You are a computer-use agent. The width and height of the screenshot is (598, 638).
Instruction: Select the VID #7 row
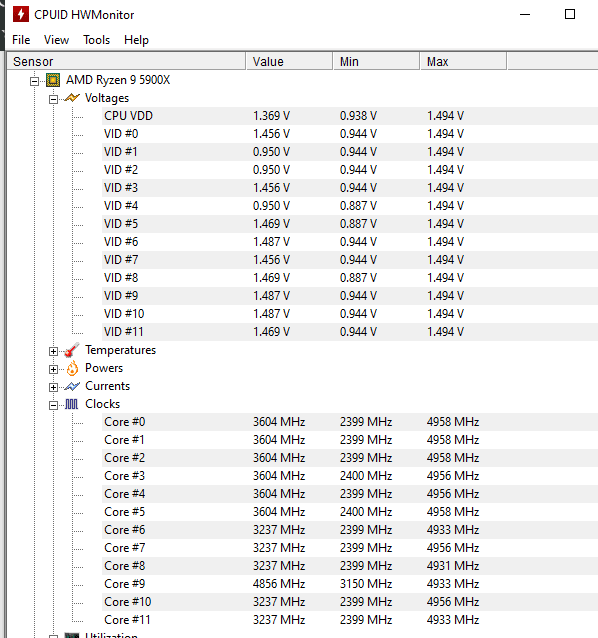pyautogui.click(x=350, y=260)
